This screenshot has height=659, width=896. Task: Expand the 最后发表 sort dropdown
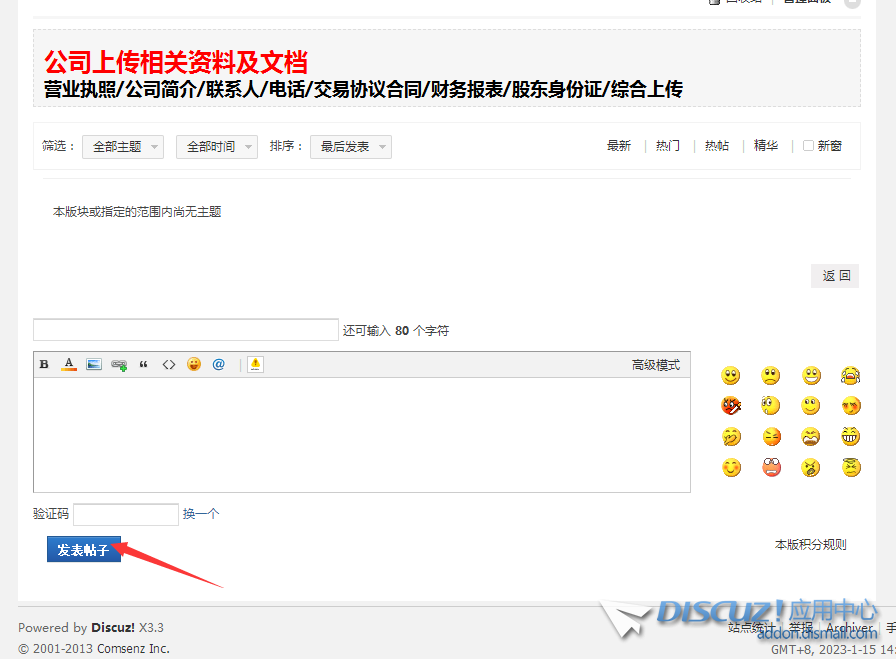click(x=350, y=147)
